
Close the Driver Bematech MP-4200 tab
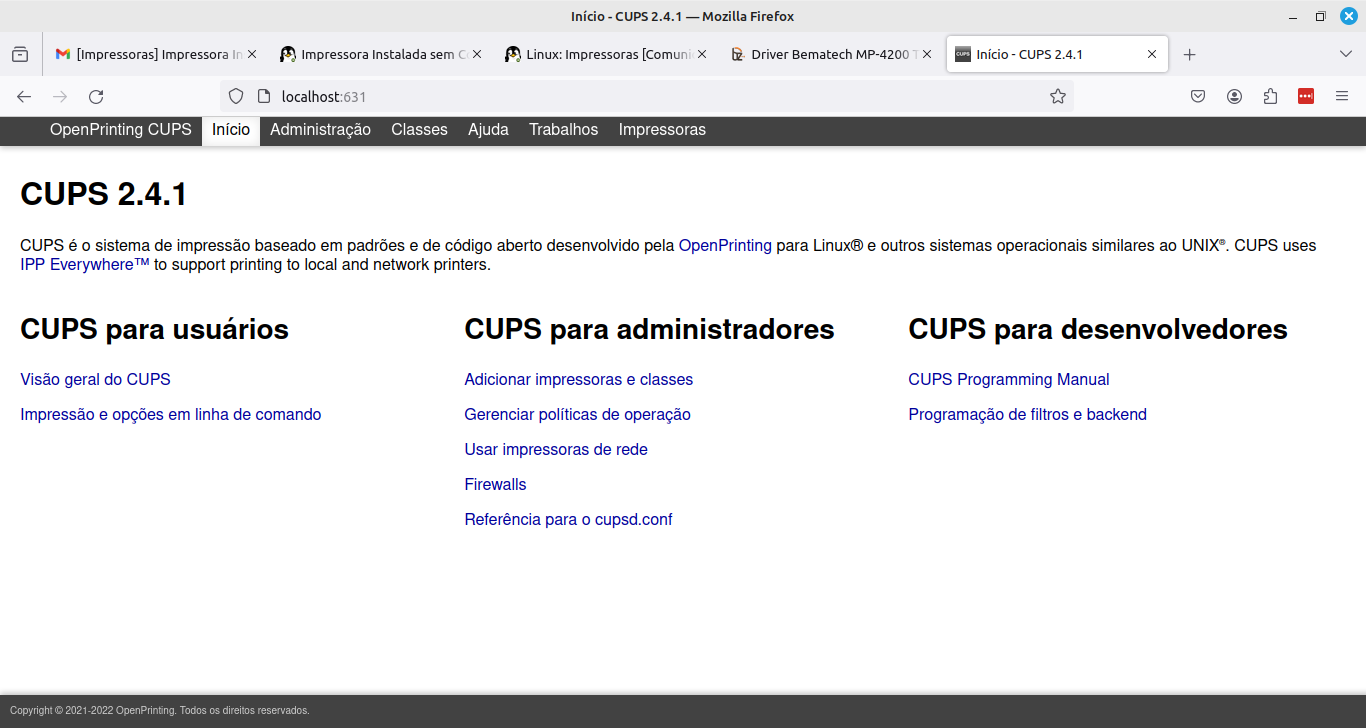(x=927, y=55)
